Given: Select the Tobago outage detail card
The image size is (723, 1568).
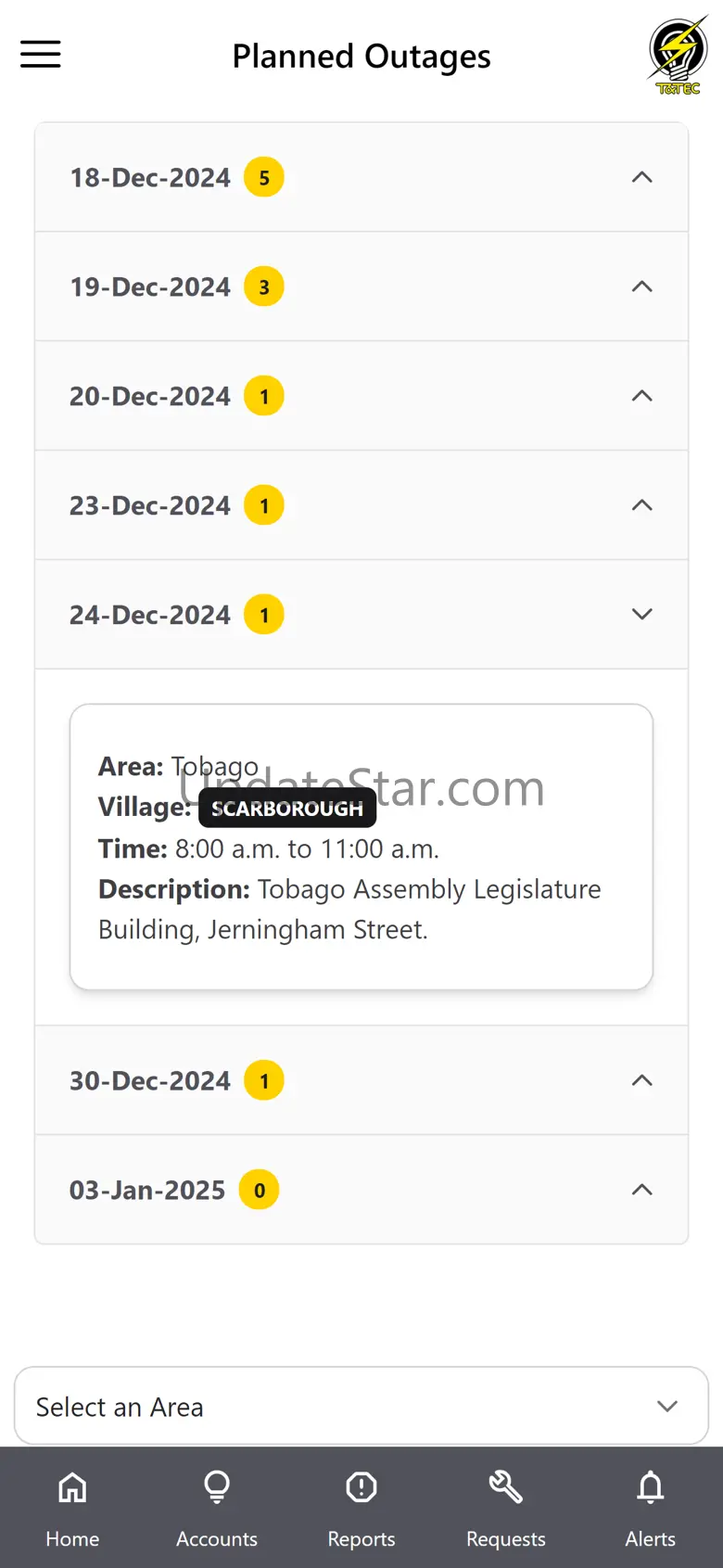Looking at the screenshot, I should coord(361,847).
